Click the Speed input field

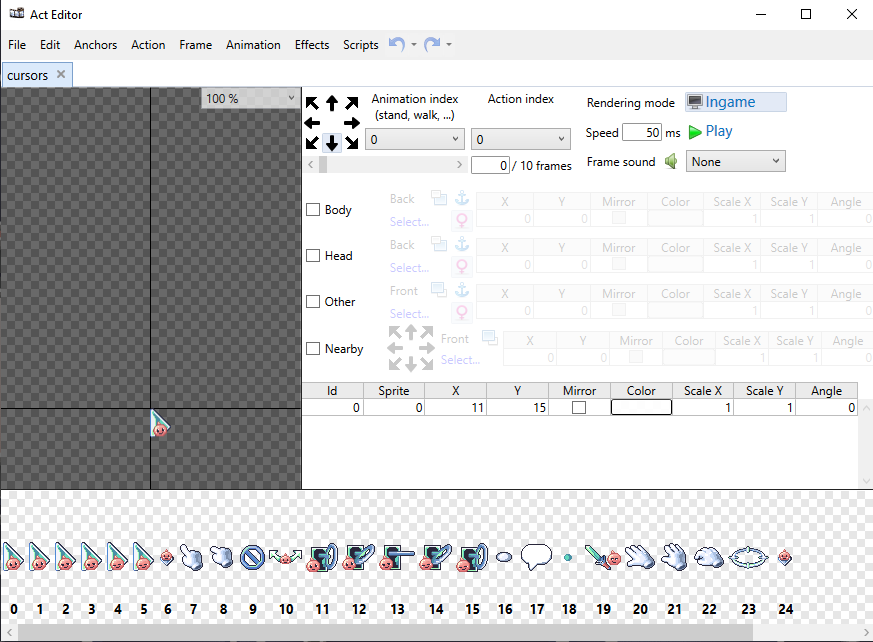pos(641,133)
